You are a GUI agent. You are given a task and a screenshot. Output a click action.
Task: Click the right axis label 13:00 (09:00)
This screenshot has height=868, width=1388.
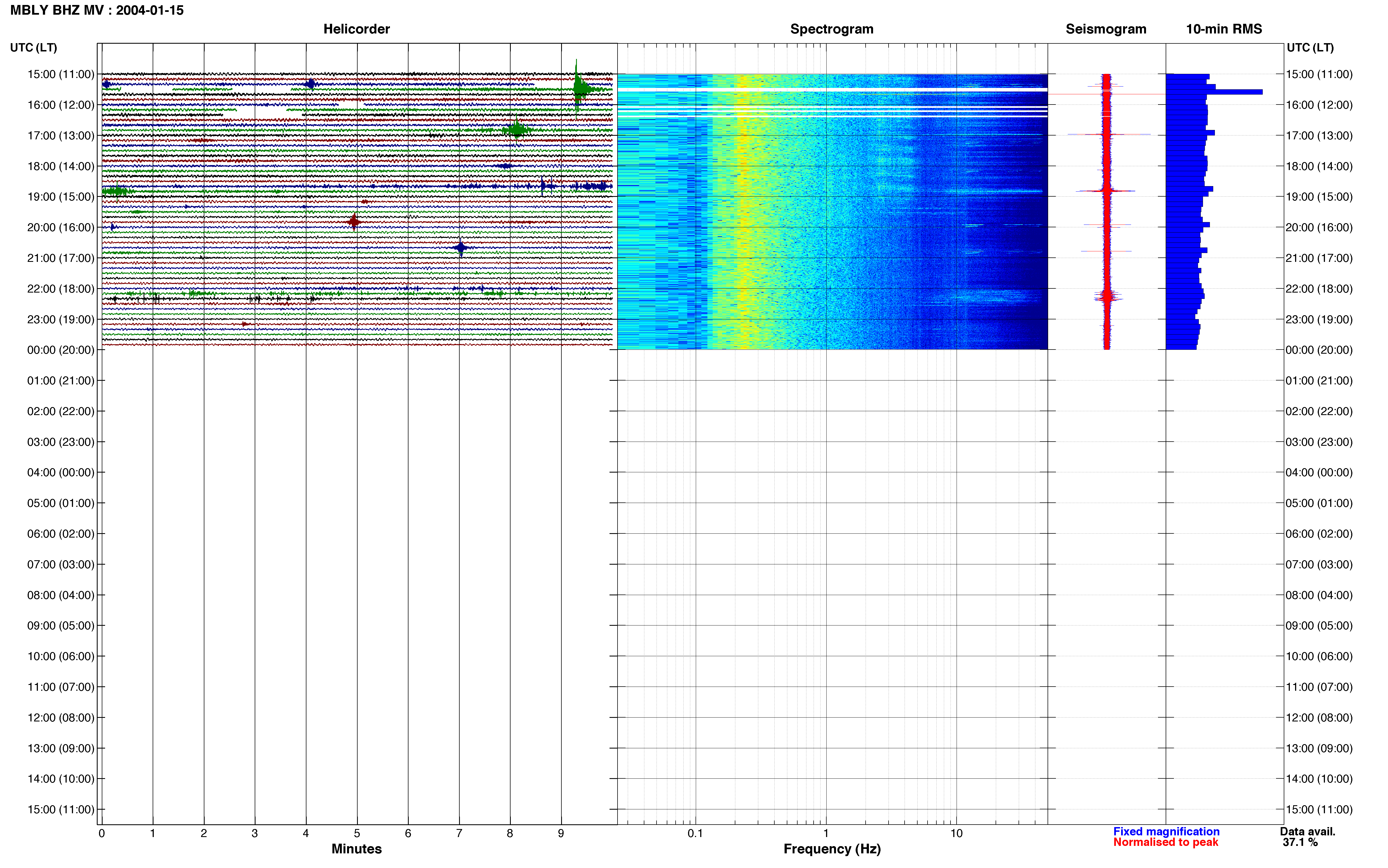[x=1319, y=749]
